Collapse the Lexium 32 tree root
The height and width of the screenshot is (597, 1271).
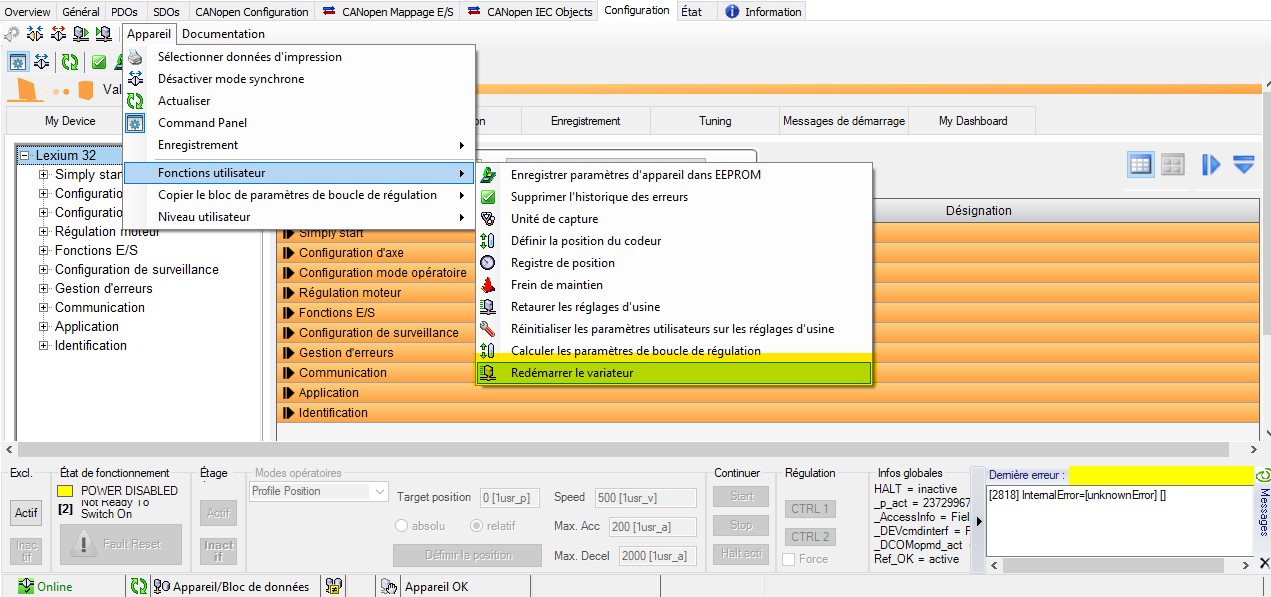click(25, 156)
